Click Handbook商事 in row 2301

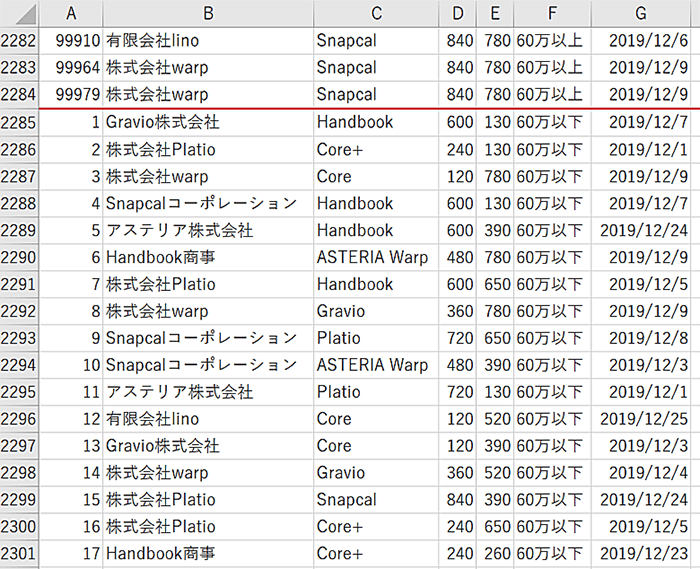(208, 554)
